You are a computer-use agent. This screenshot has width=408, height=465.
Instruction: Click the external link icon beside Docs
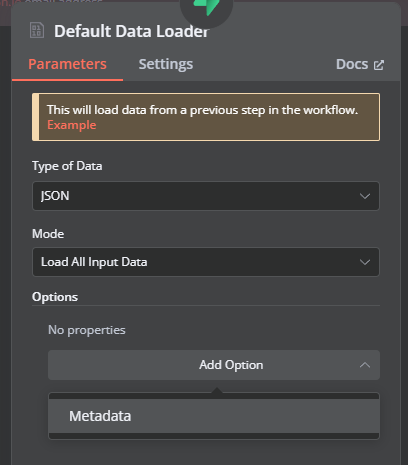pos(379,65)
